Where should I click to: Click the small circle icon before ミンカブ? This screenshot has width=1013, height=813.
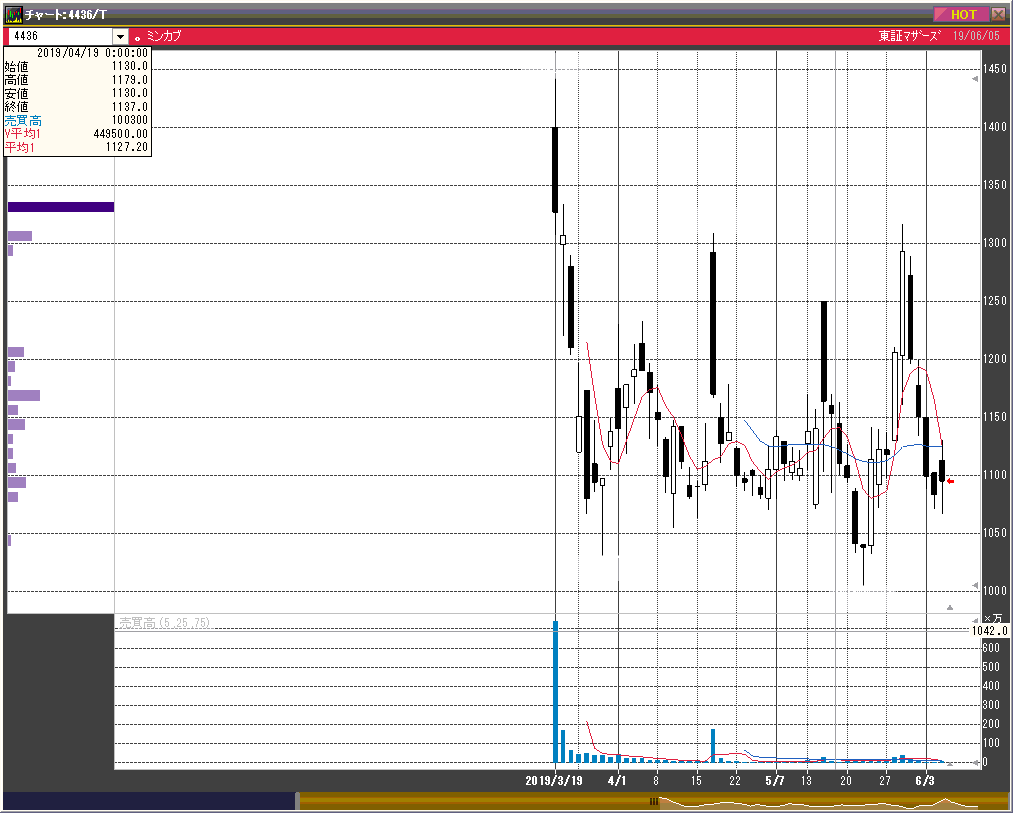coord(138,39)
